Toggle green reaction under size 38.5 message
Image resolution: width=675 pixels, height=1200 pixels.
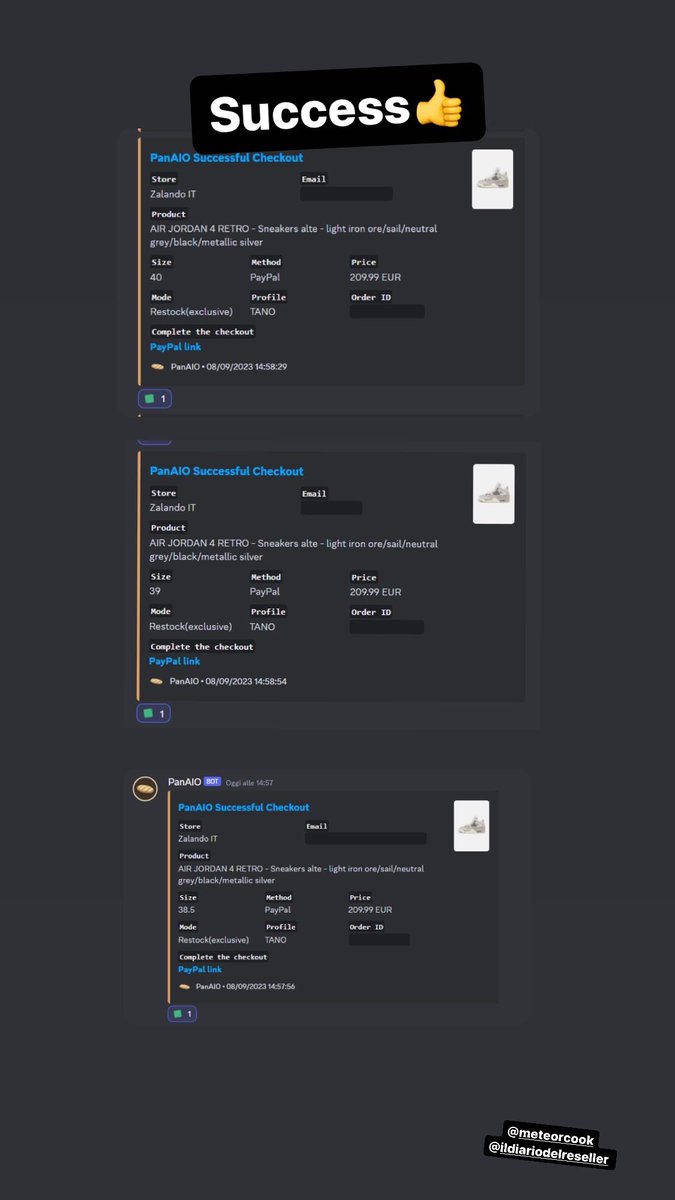(182, 1013)
